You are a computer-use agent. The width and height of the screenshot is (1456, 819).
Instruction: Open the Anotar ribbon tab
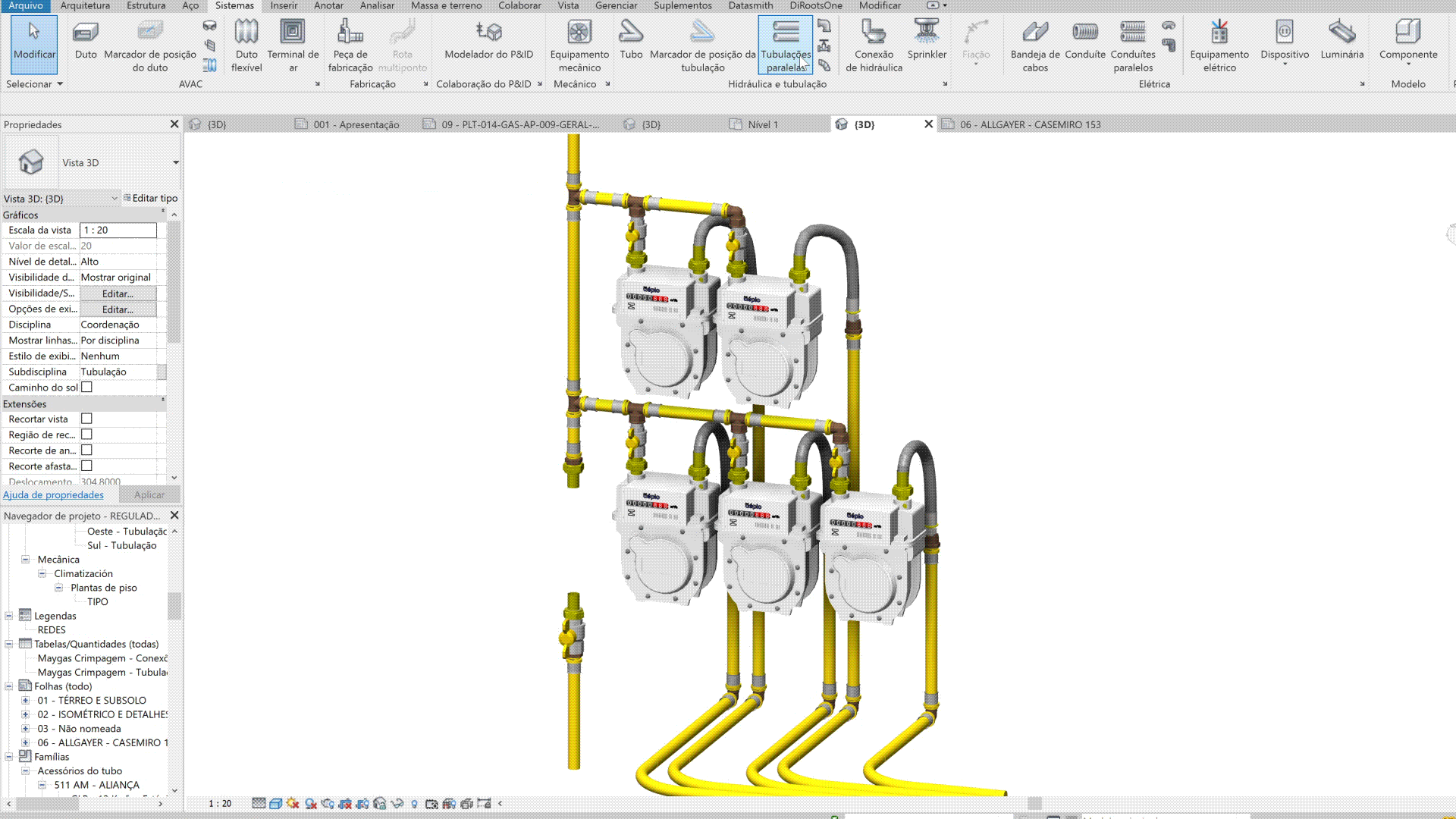point(328,5)
